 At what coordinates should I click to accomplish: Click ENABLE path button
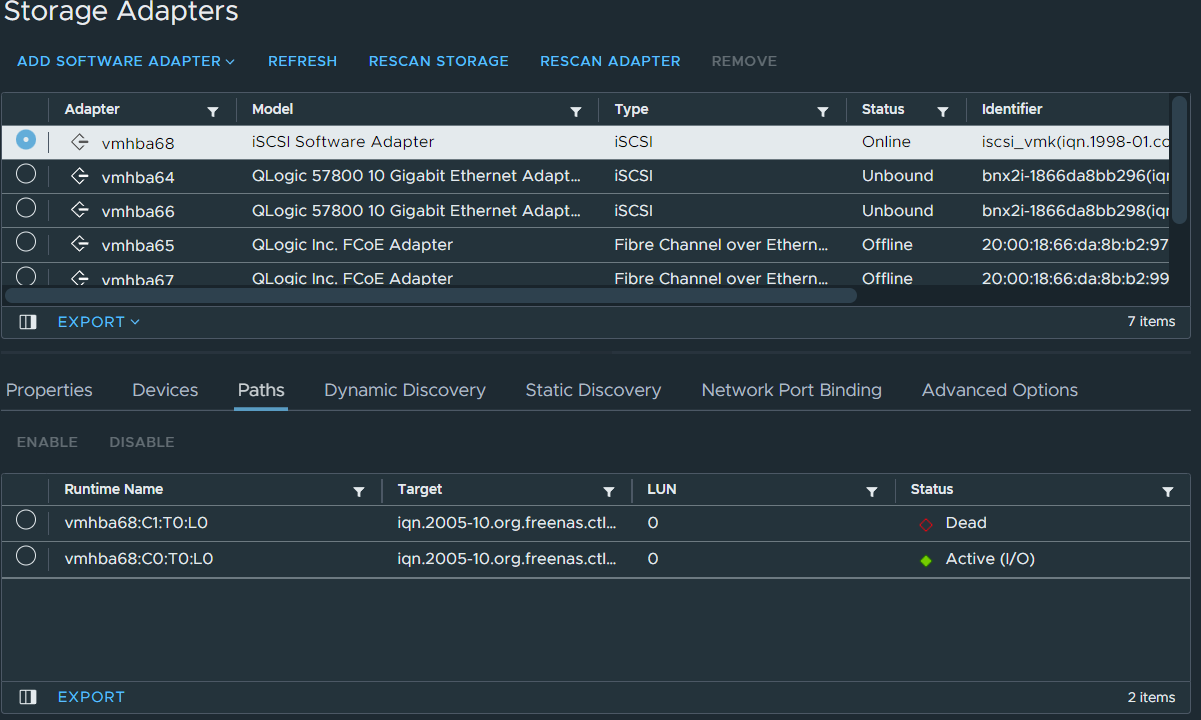point(47,442)
